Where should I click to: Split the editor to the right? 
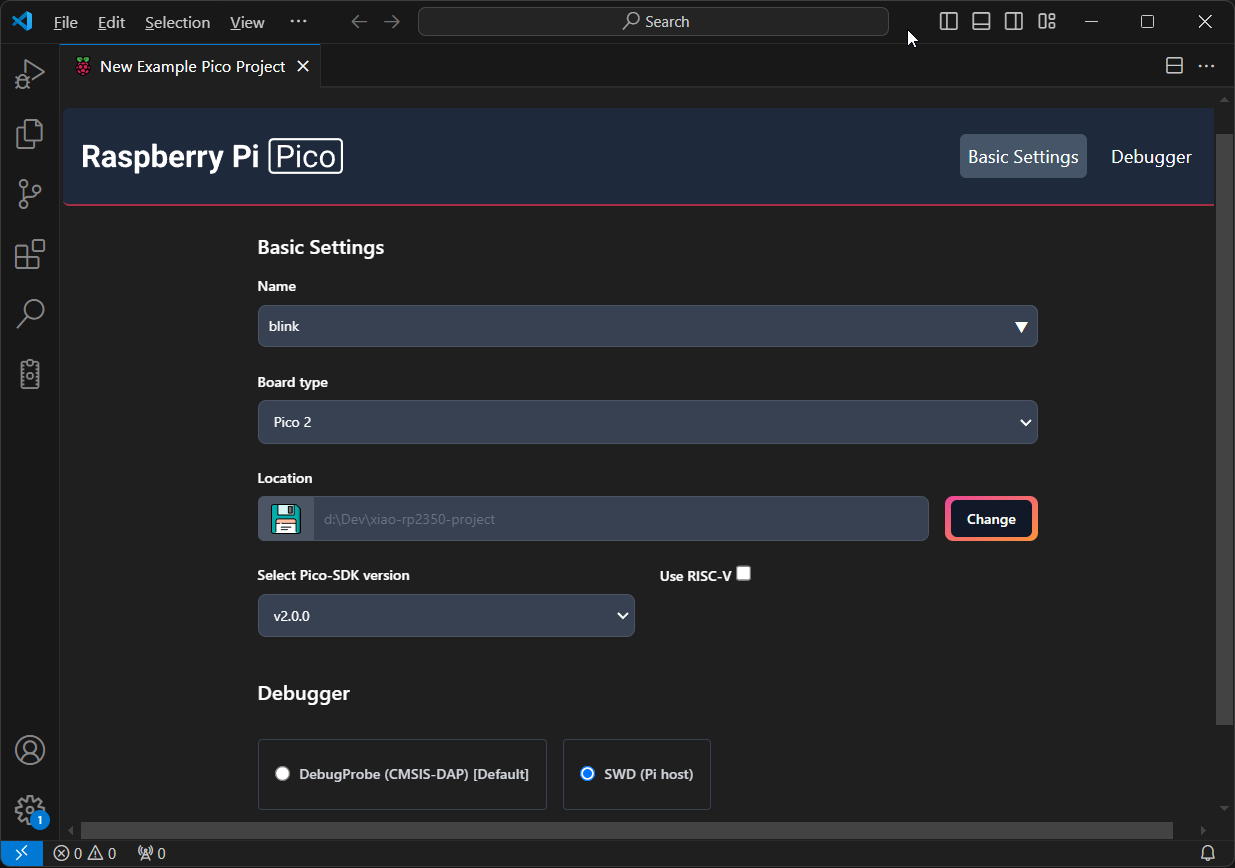pos(1175,66)
